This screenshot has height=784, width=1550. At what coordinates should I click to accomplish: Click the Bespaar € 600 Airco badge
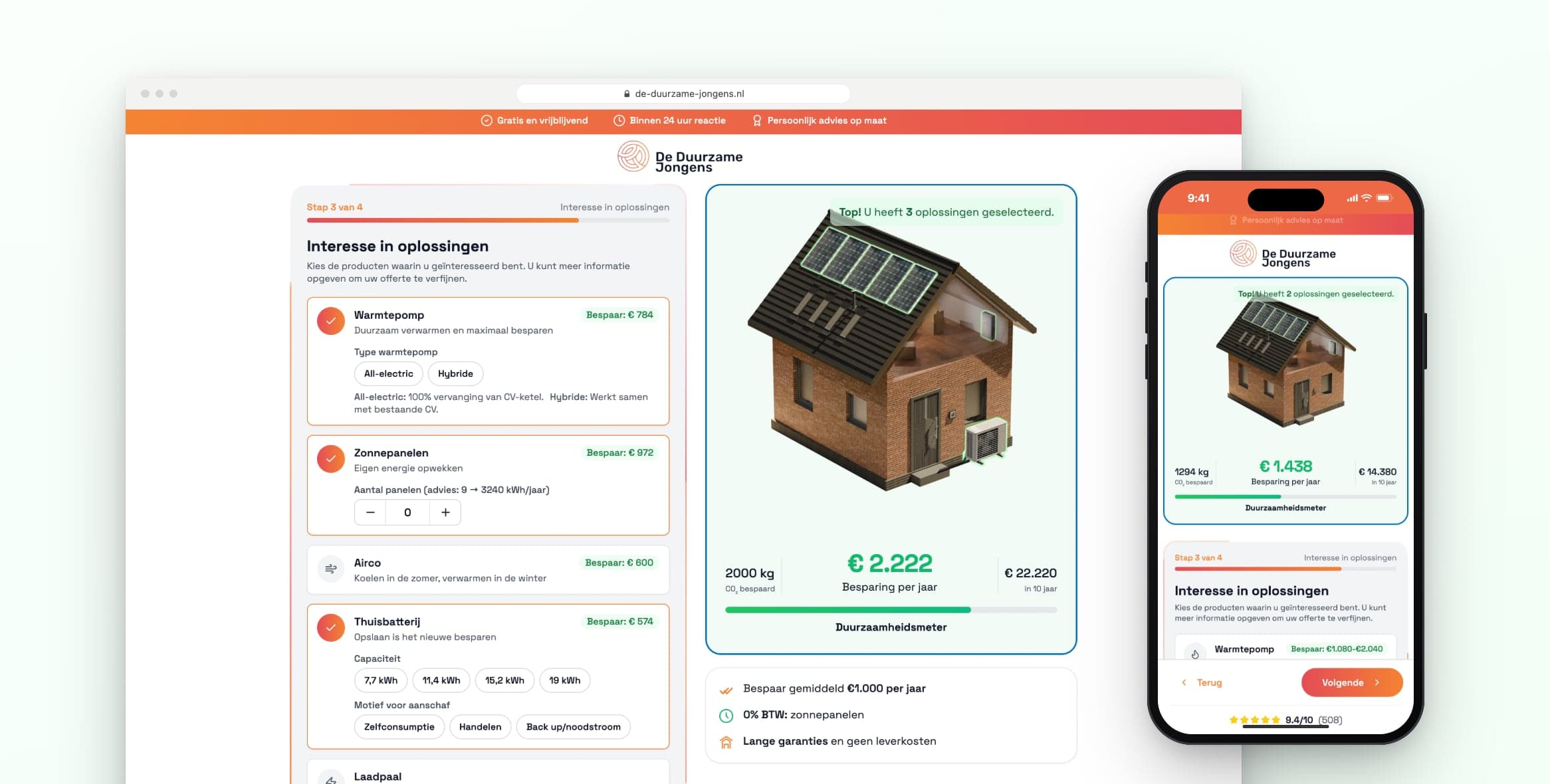pyautogui.click(x=619, y=563)
